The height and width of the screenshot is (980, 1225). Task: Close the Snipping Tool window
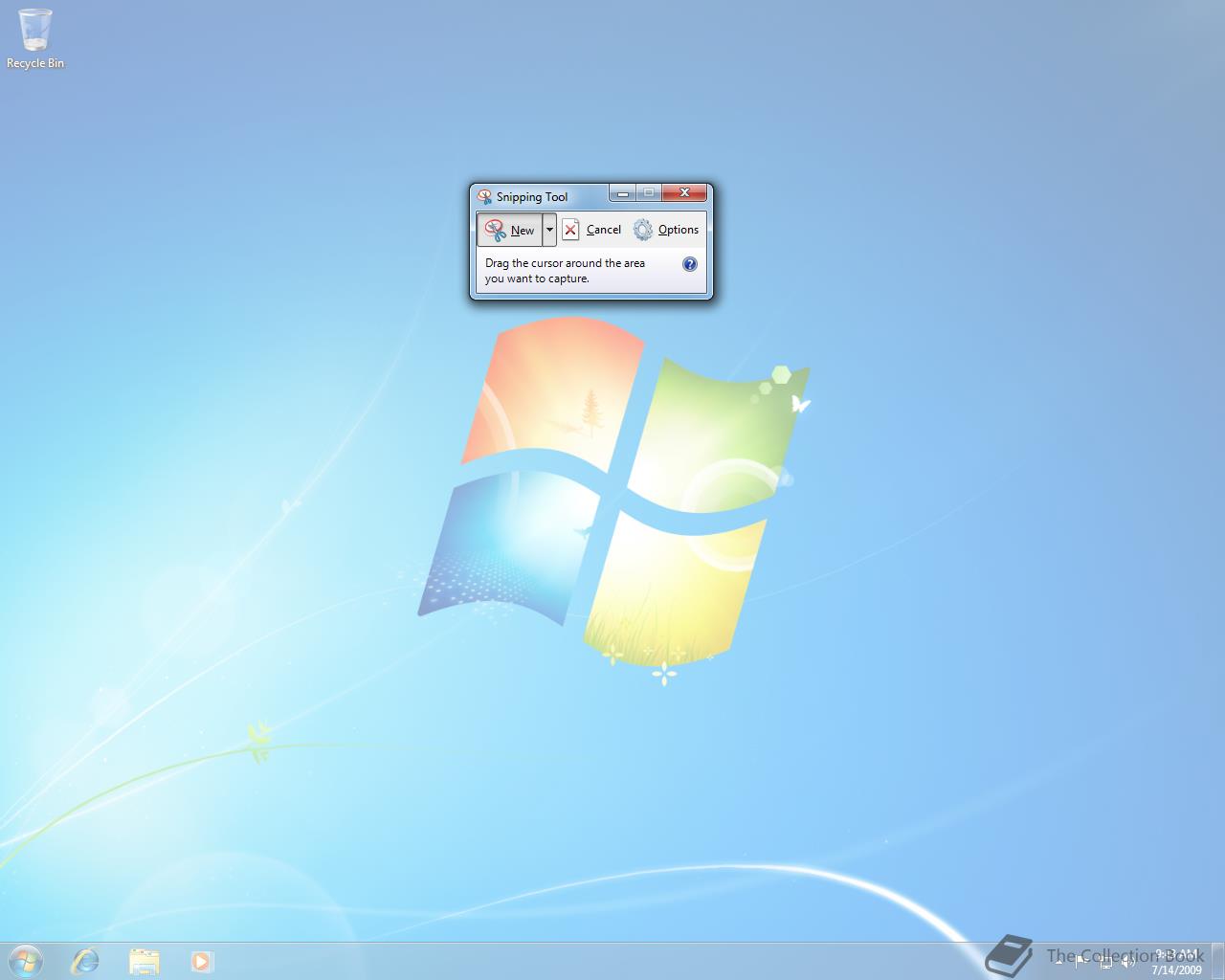[x=684, y=193]
